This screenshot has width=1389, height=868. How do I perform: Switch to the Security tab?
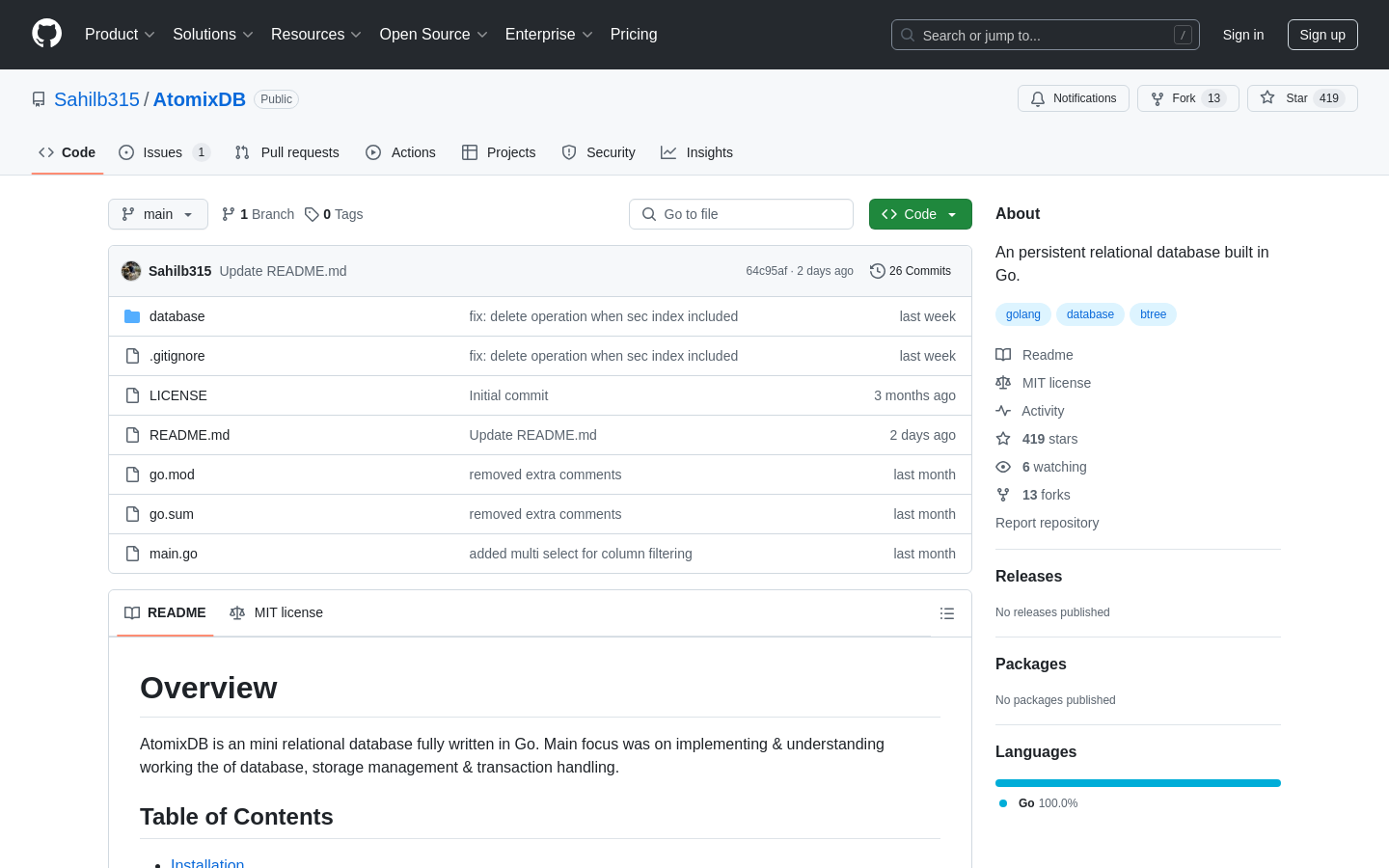pyautogui.click(x=599, y=152)
